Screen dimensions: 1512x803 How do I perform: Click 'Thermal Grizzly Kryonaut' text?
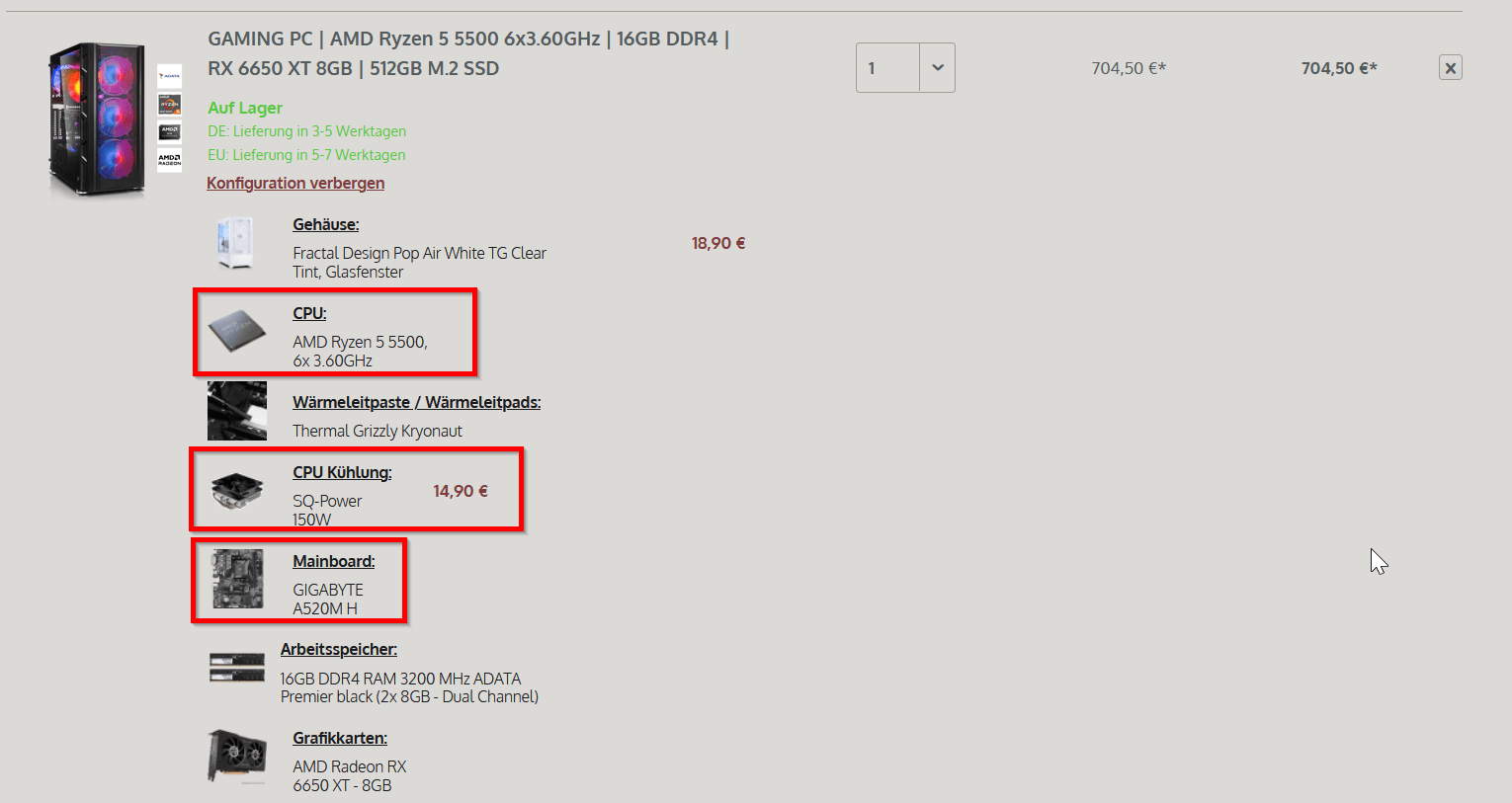[378, 431]
